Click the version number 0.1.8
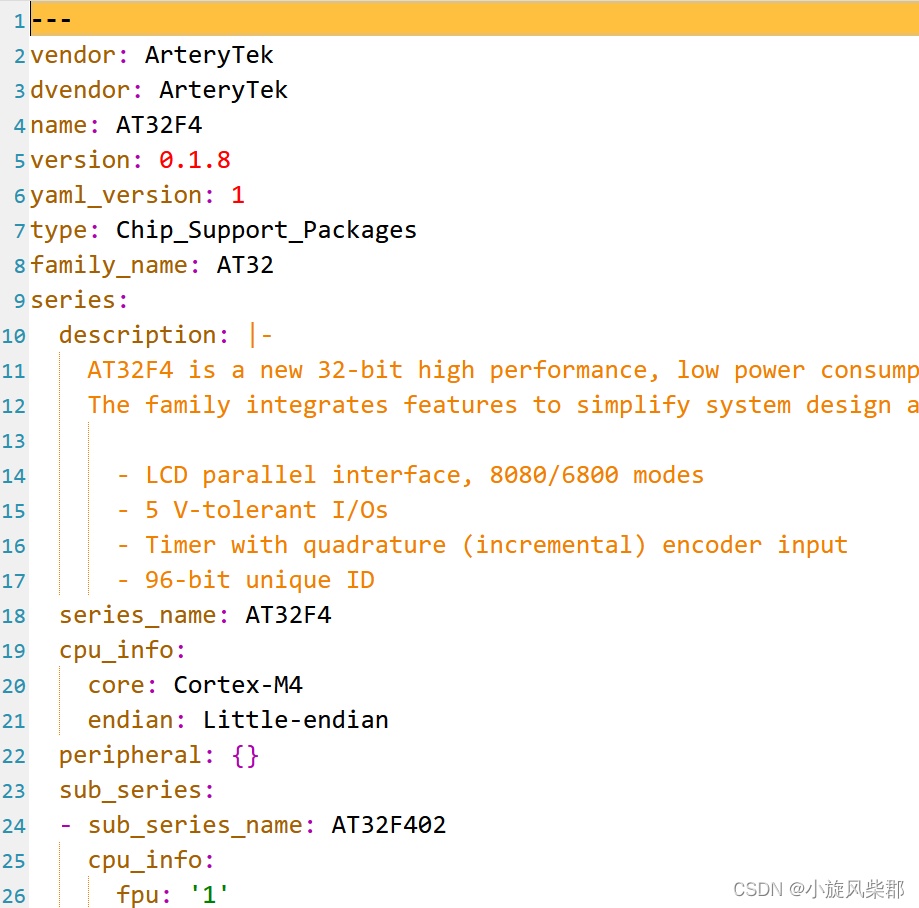Screen dimensions: 919x908 tap(195, 160)
